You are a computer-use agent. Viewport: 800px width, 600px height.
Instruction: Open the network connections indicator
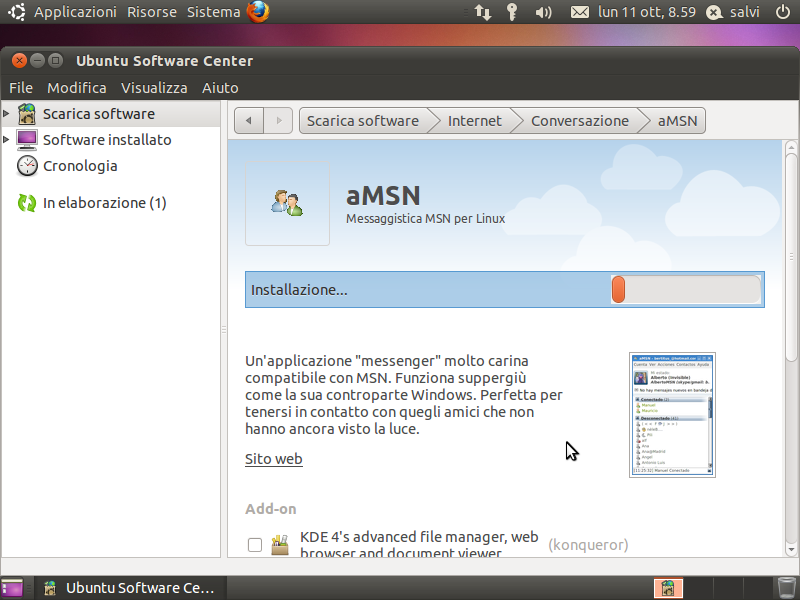pyautogui.click(x=483, y=12)
